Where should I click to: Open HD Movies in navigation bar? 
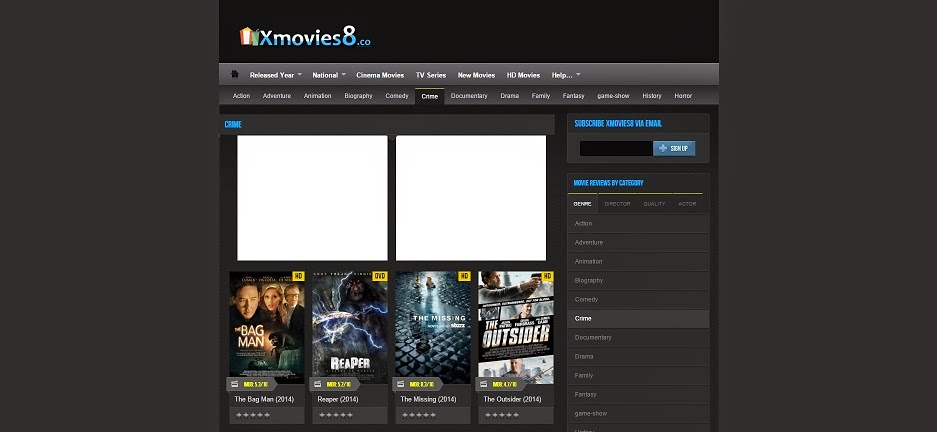tap(523, 75)
